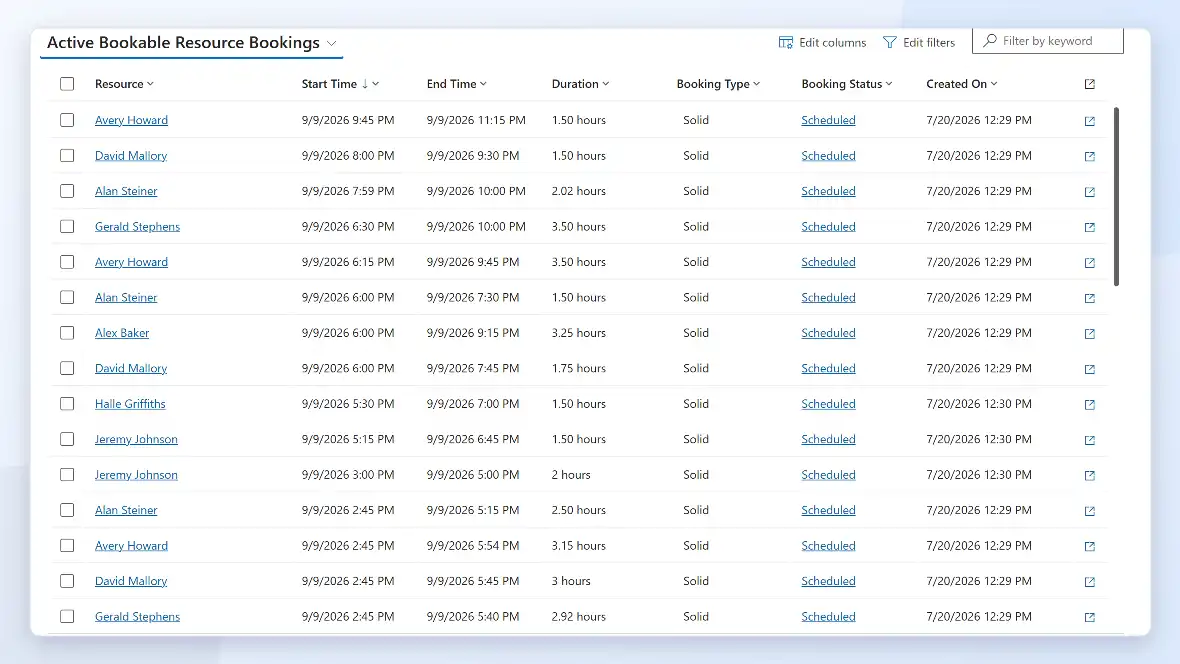Open Halle Griffiths resource link

[130, 404]
